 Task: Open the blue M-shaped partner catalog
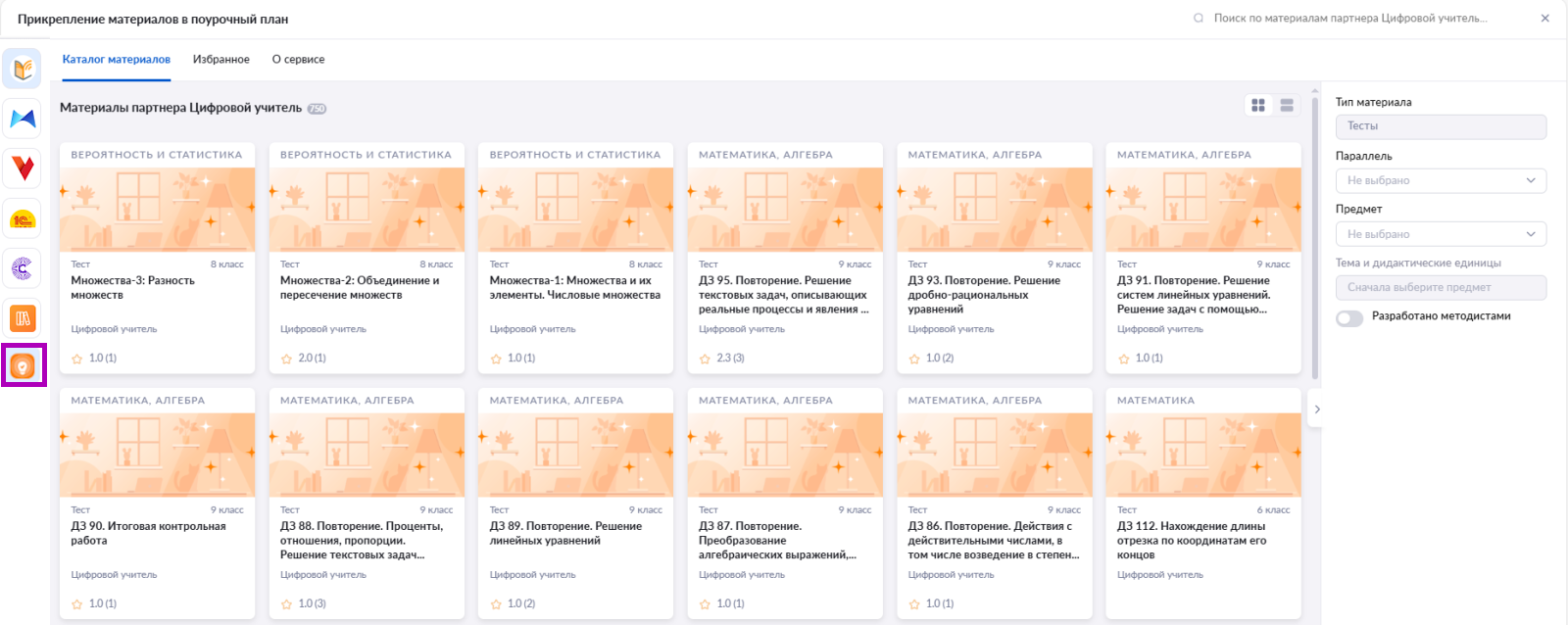23,119
